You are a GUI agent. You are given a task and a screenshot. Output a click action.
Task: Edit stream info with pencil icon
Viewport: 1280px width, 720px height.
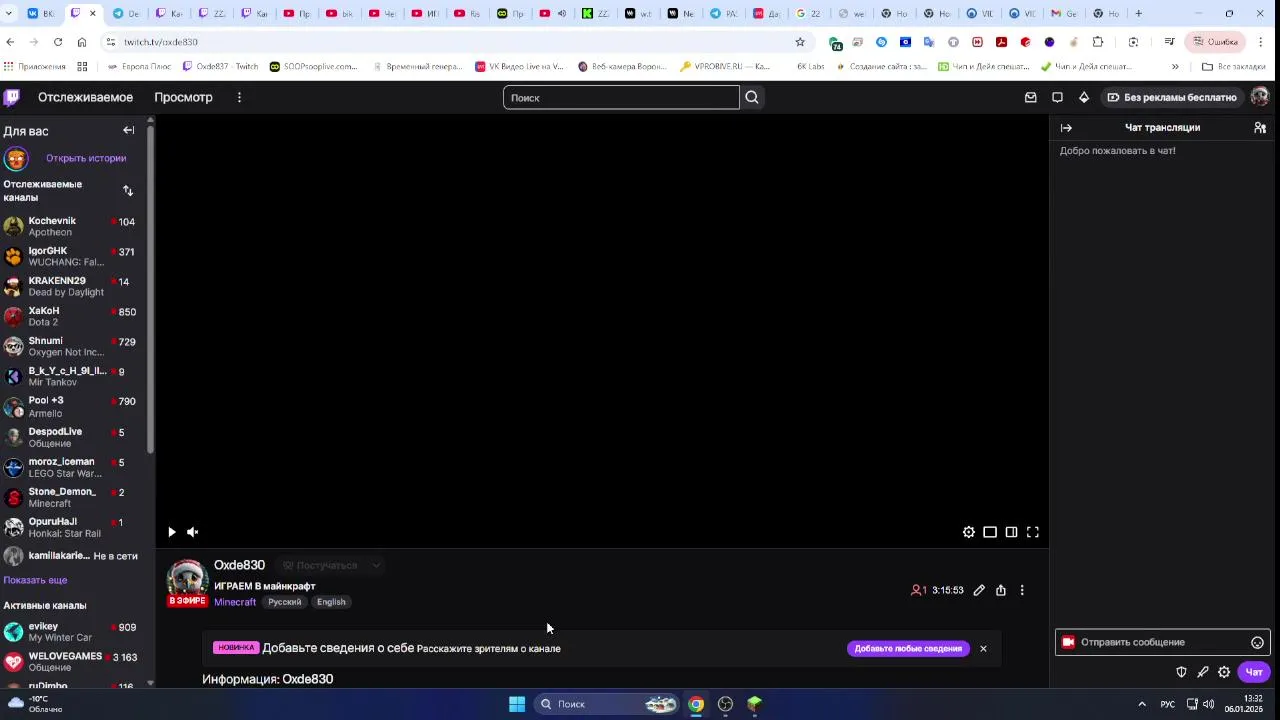[x=979, y=590]
